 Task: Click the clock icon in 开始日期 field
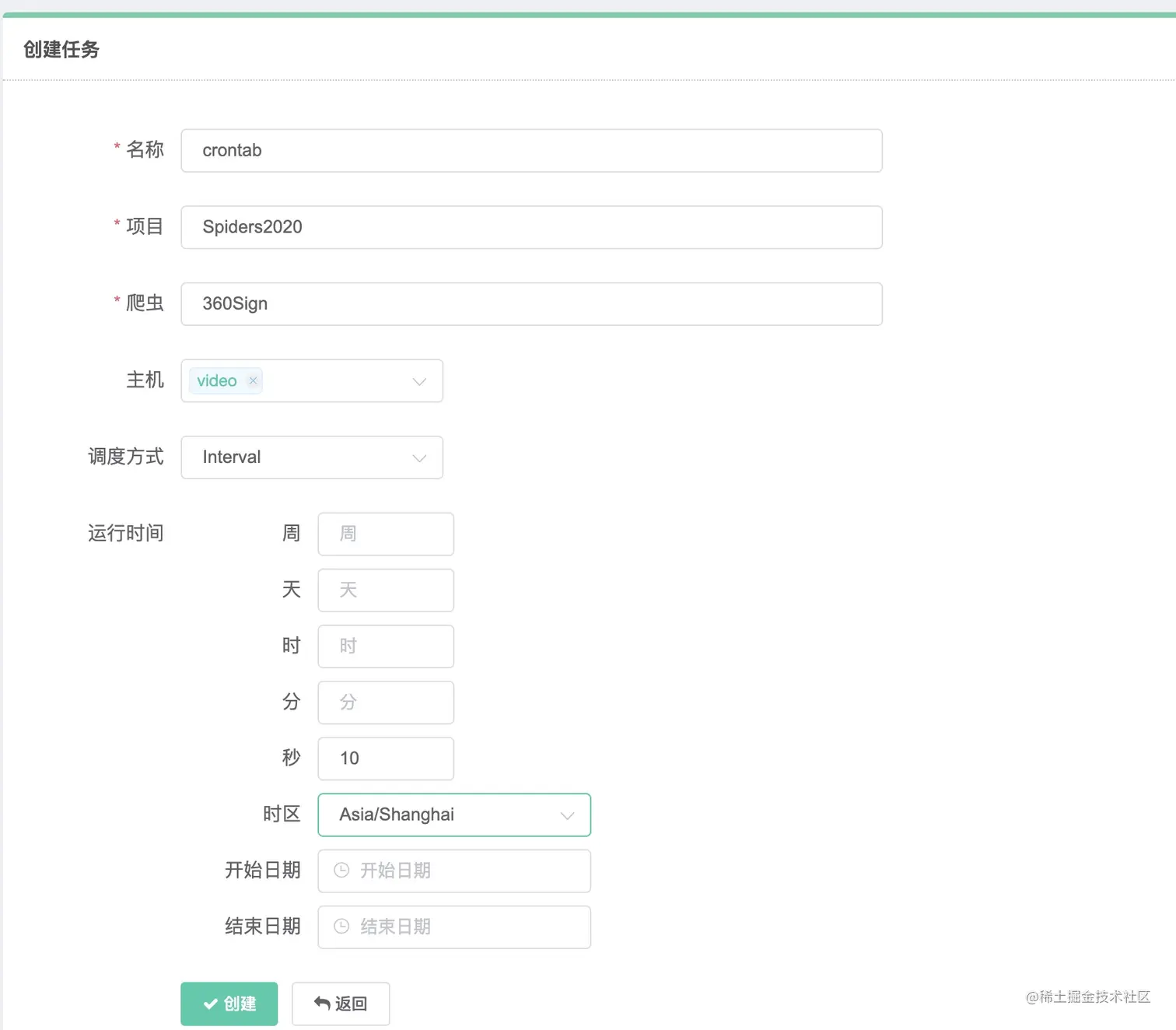pyautogui.click(x=341, y=871)
